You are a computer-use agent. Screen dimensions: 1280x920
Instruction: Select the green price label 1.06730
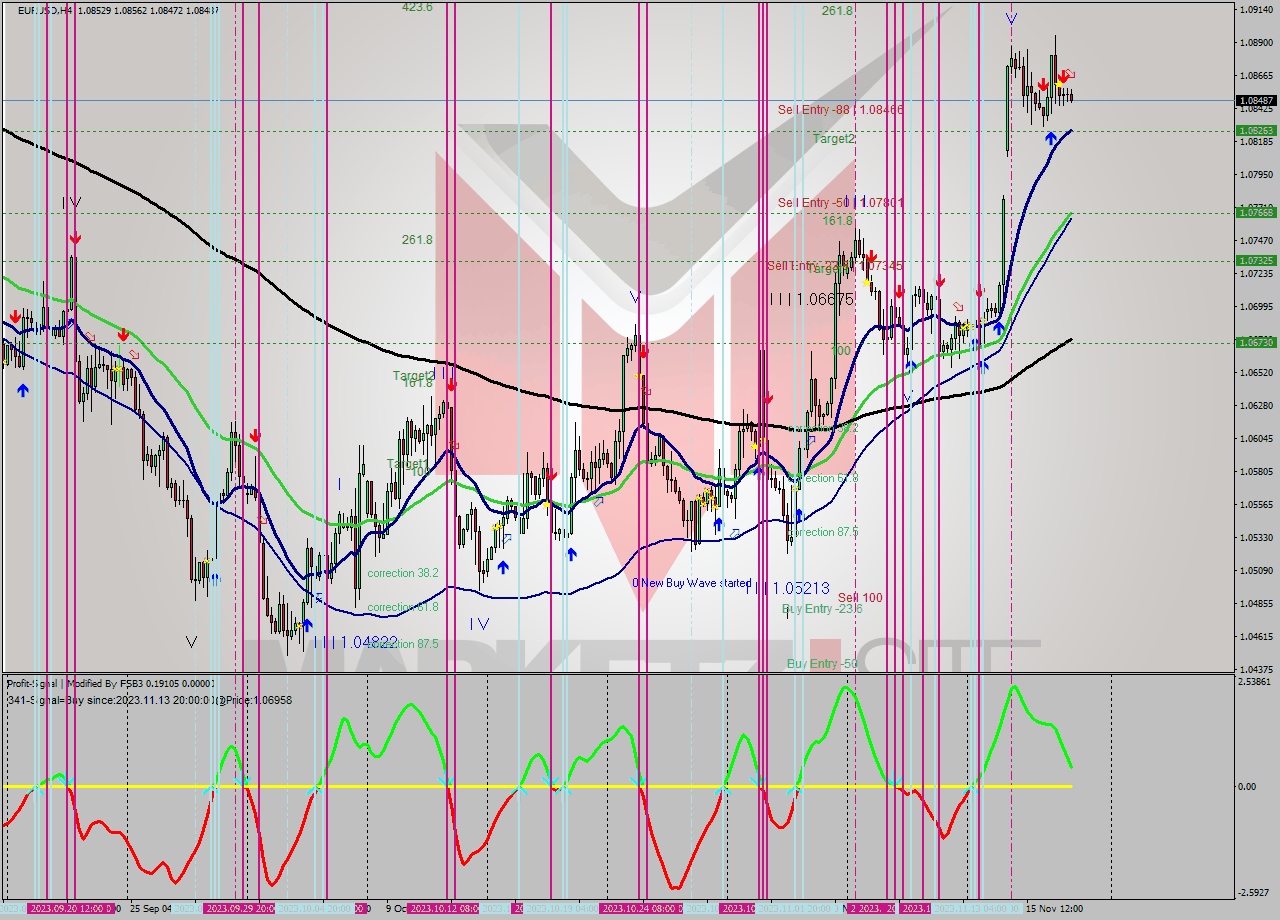[x=1256, y=342]
